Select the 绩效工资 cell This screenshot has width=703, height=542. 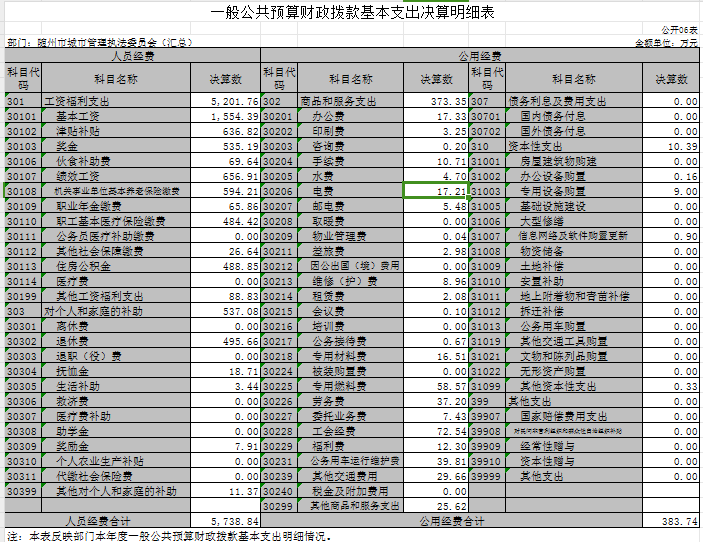click(116, 176)
